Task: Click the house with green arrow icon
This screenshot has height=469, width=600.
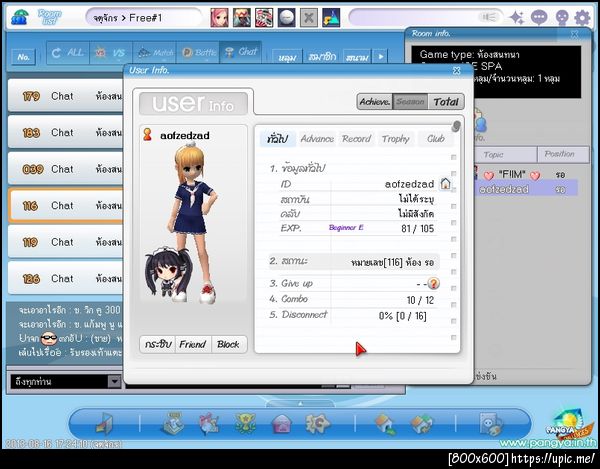Action: [x=385, y=425]
